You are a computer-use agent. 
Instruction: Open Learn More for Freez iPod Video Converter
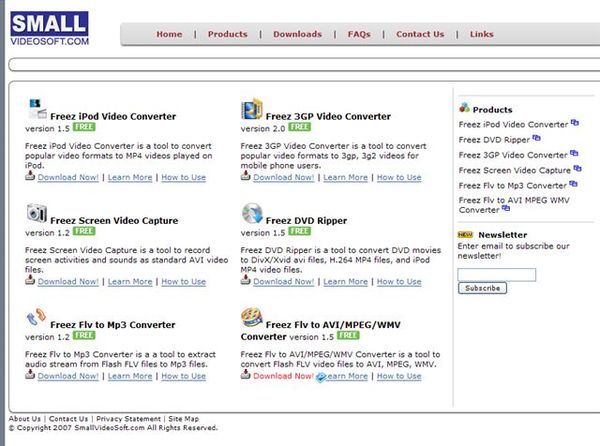point(130,177)
